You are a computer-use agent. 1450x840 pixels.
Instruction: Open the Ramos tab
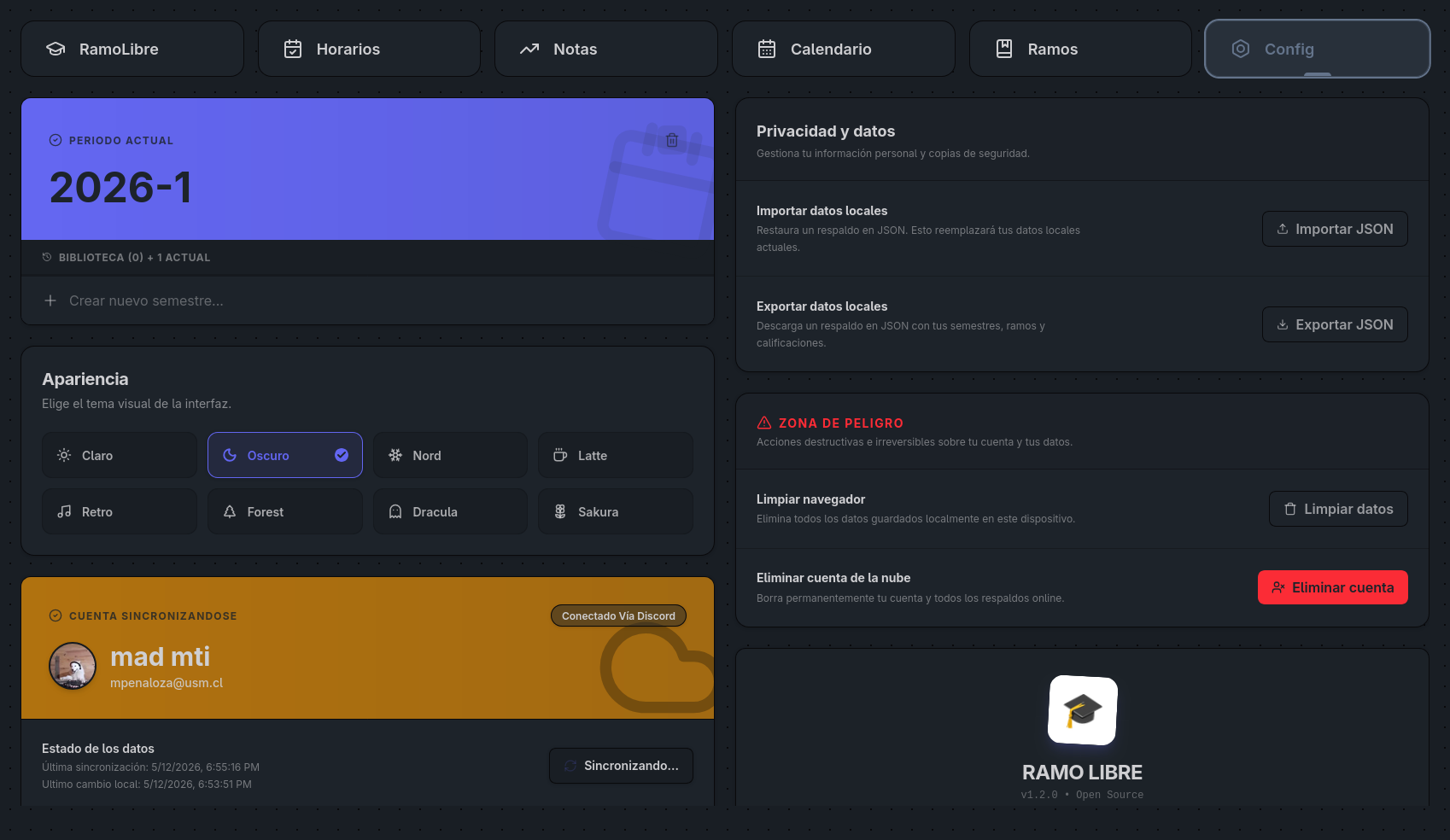click(x=1080, y=49)
